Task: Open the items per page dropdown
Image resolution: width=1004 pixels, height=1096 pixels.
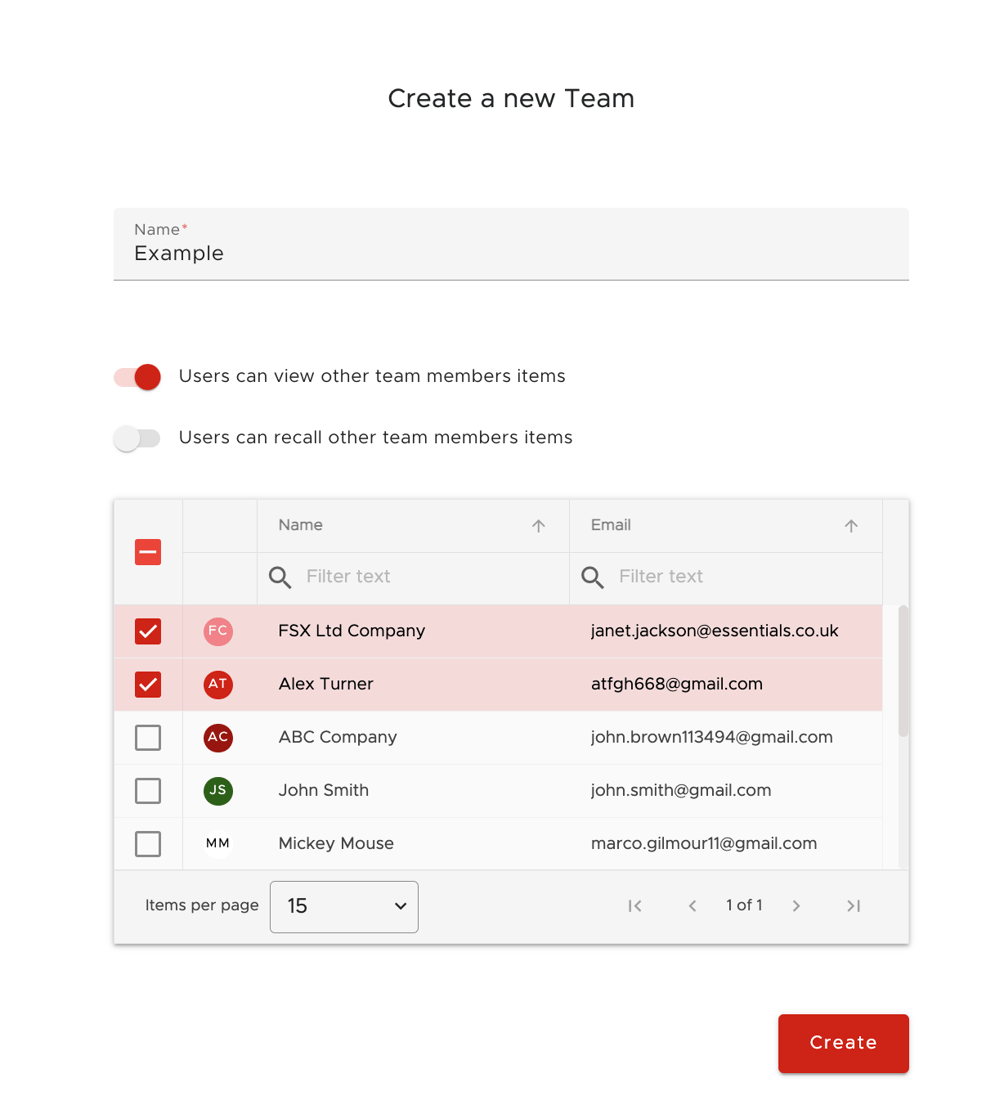Action: [343, 906]
